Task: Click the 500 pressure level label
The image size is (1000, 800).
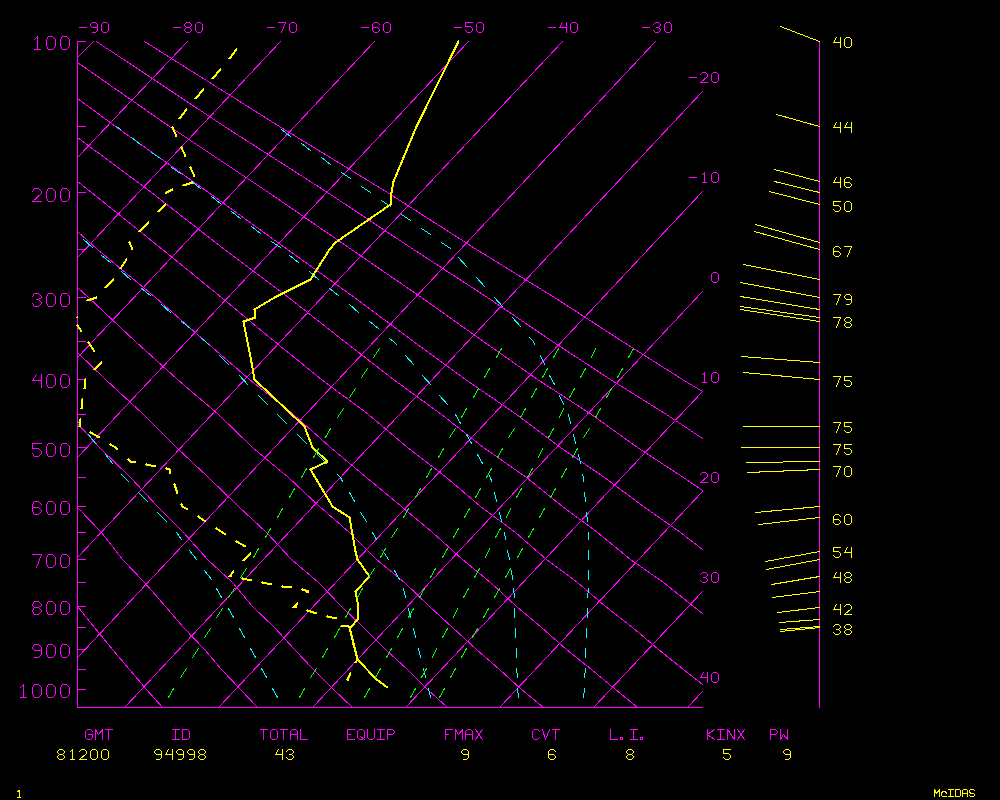Action: coord(50,450)
